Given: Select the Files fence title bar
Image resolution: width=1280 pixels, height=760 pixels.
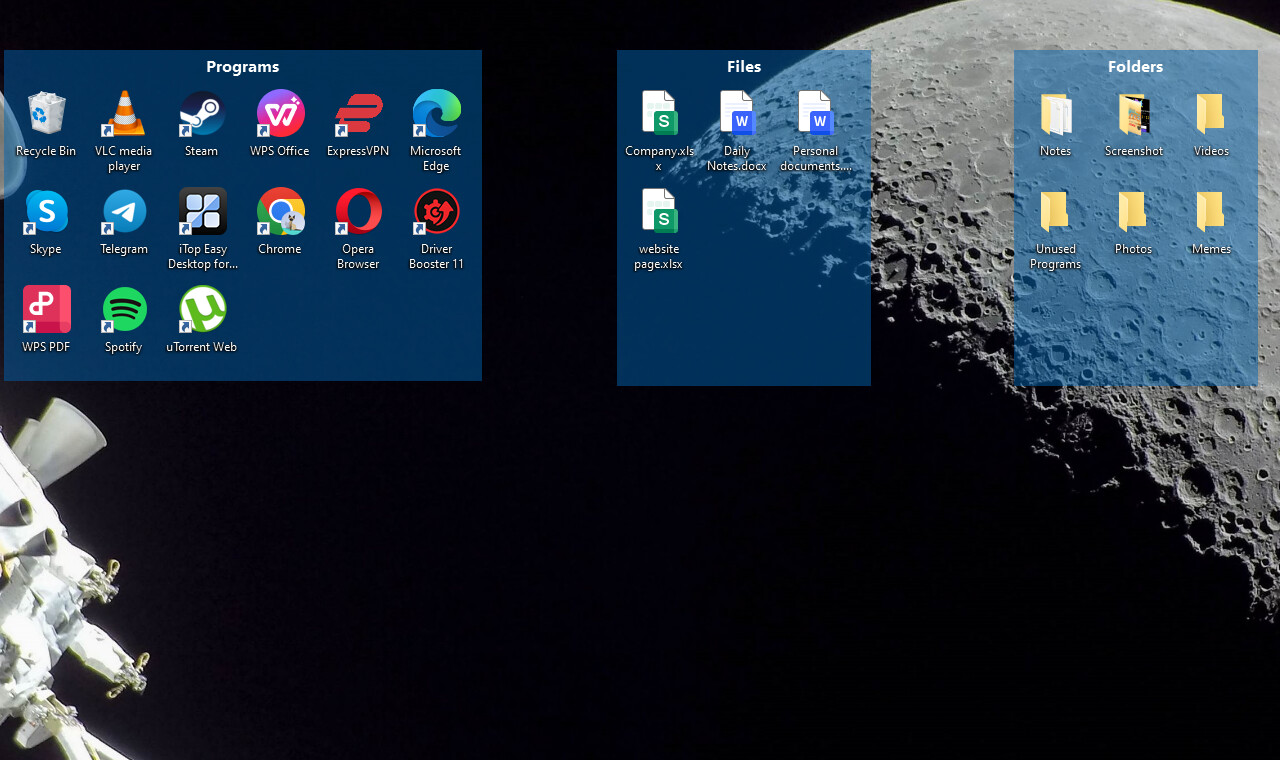Looking at the screenshot, I should (744, 66).
